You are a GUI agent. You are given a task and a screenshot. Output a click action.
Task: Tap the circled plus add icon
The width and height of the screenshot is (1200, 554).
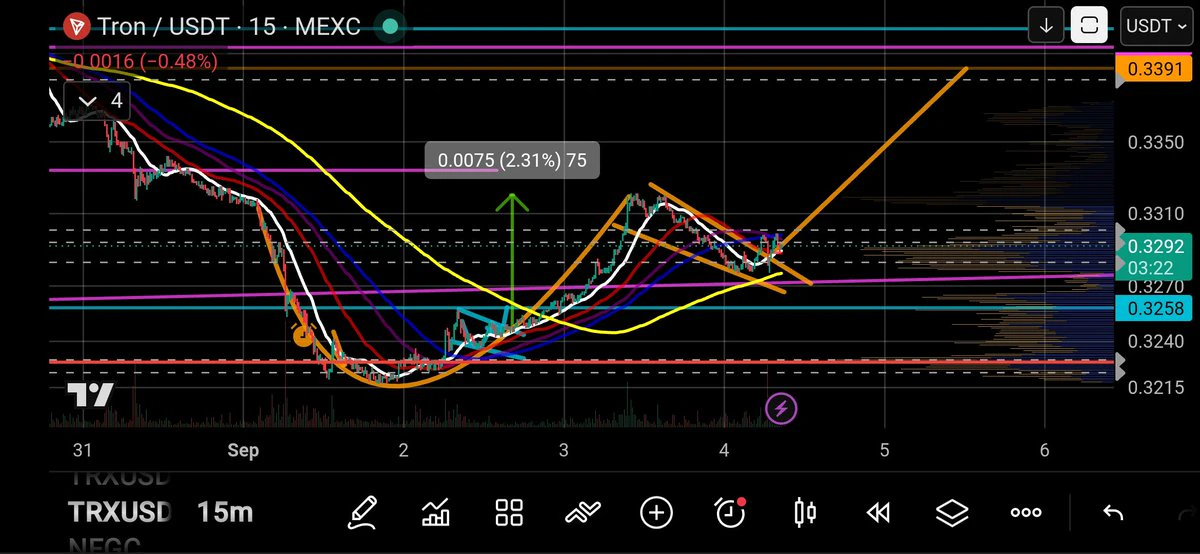[x=656, y=513]
